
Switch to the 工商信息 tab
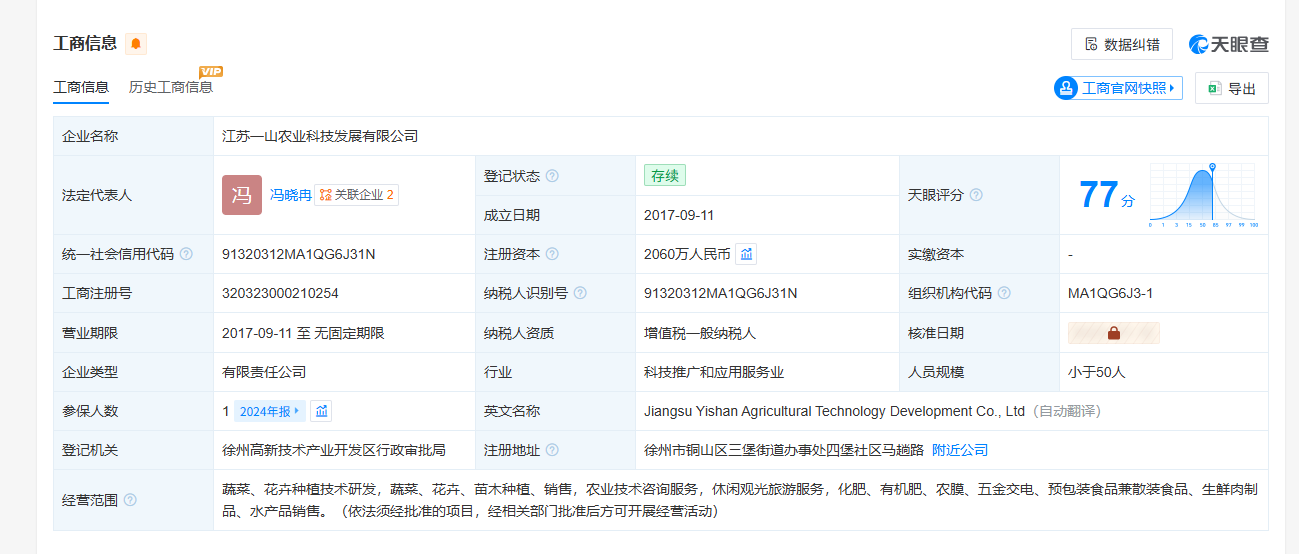point(81,87)
